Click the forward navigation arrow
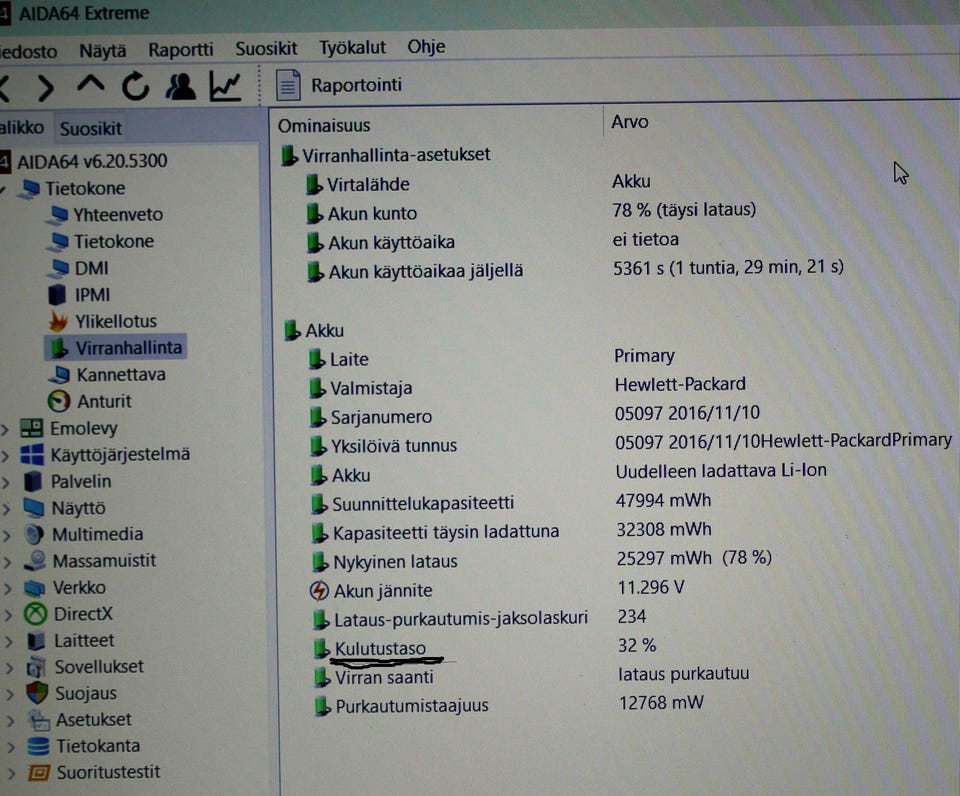The height and width of the screenshot is (796, 960). (x=46, y=88)
